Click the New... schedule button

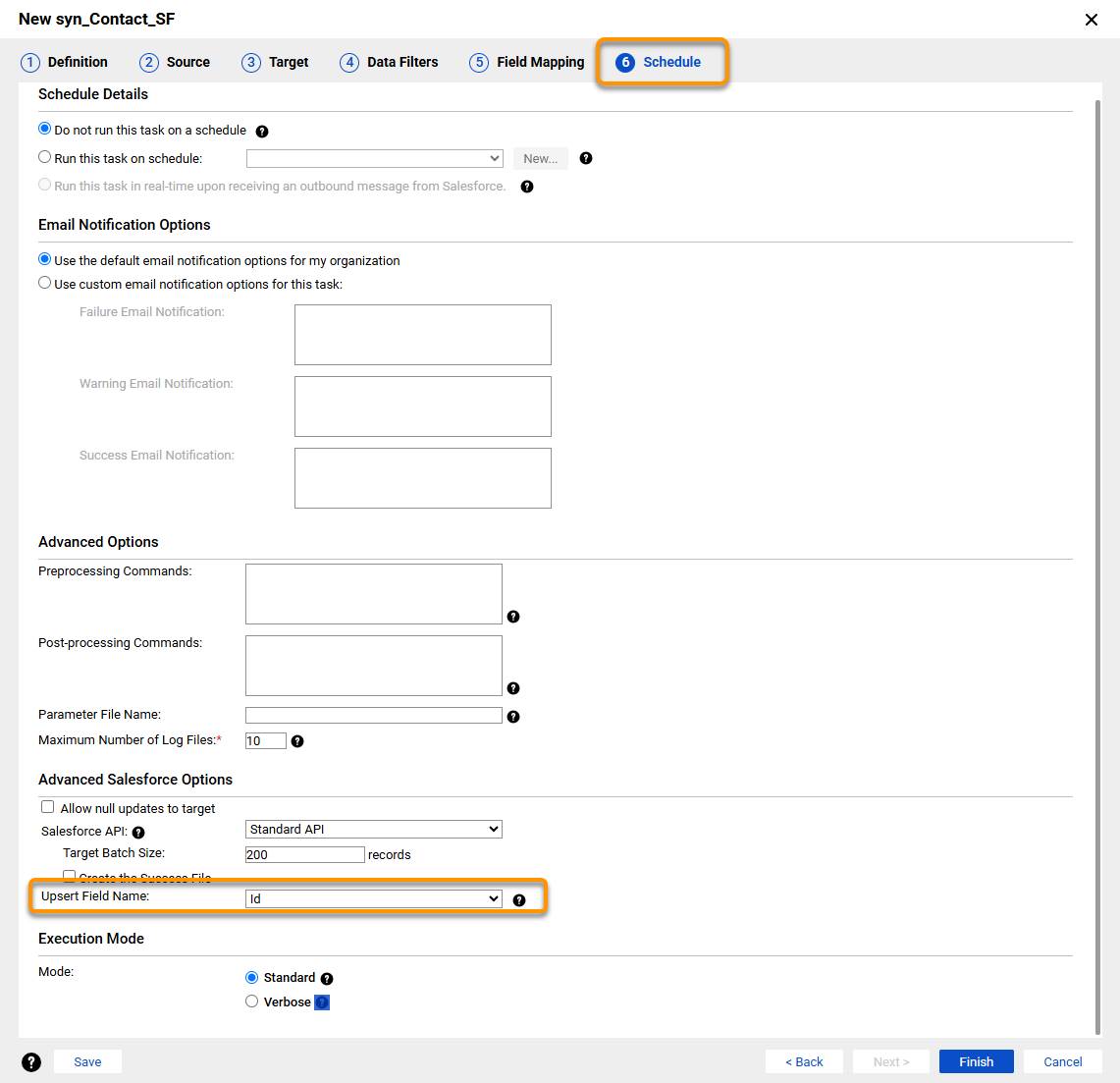tap(541, 159)
